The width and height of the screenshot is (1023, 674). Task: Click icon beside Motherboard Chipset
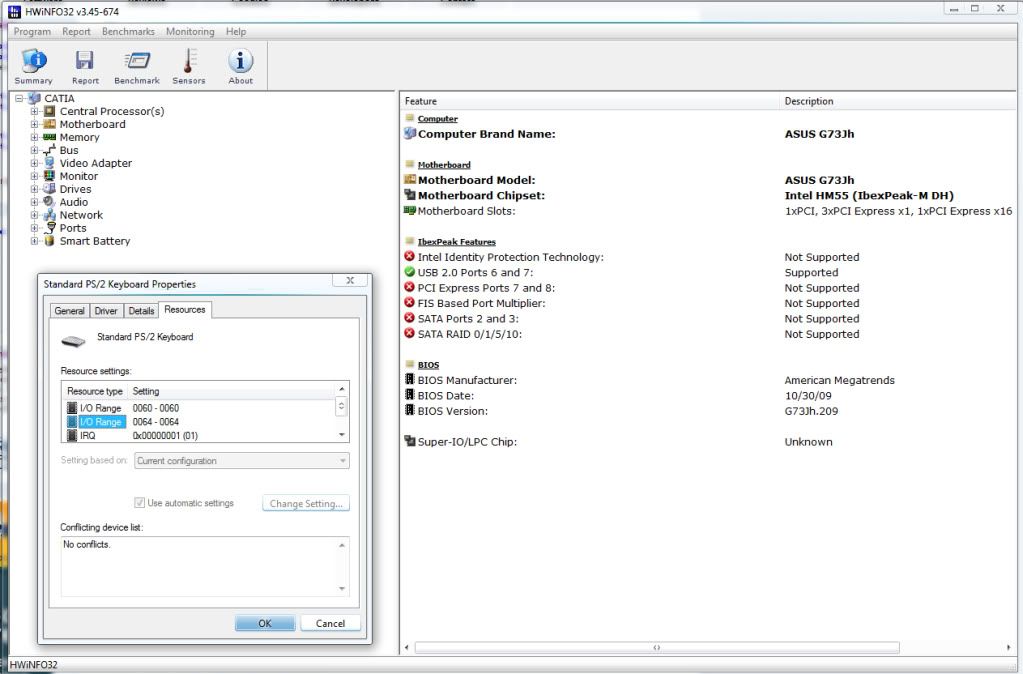pos(410,195)
